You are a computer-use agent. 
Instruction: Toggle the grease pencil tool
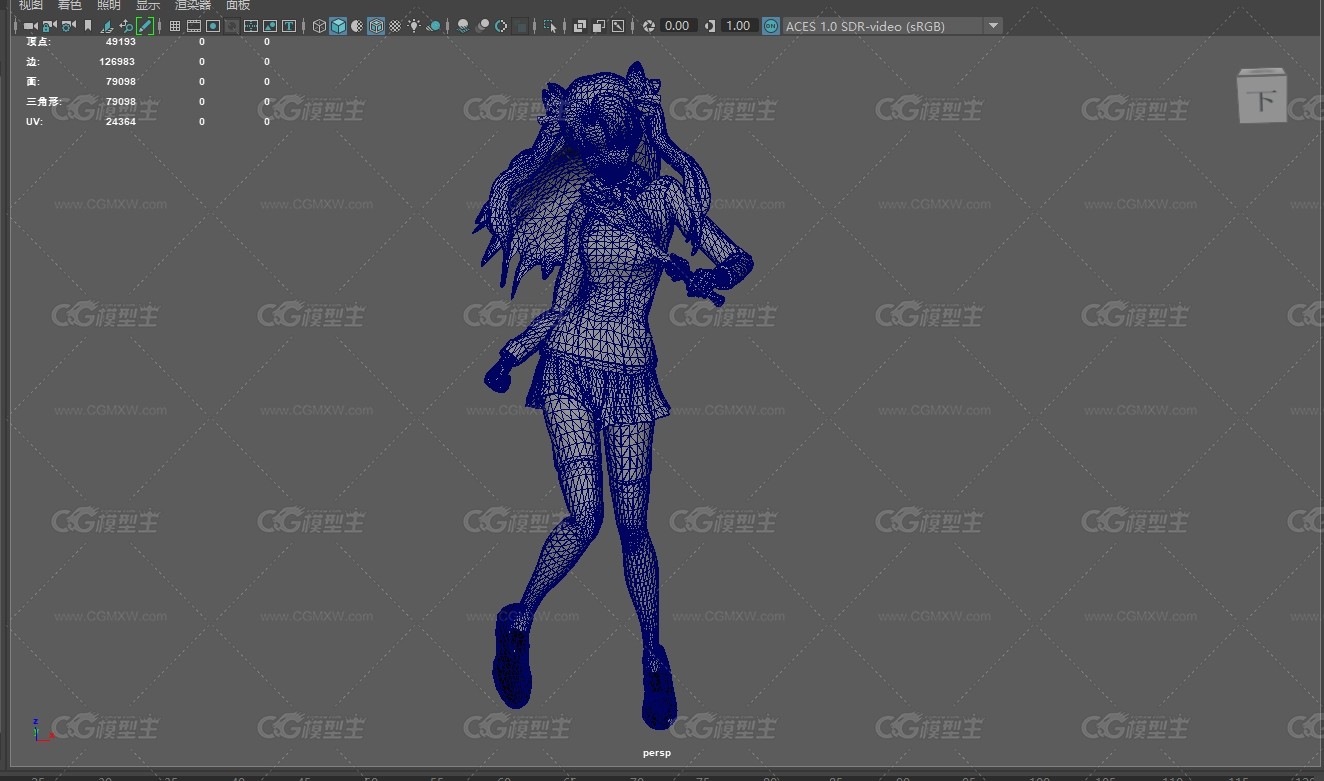pos(145,26)
